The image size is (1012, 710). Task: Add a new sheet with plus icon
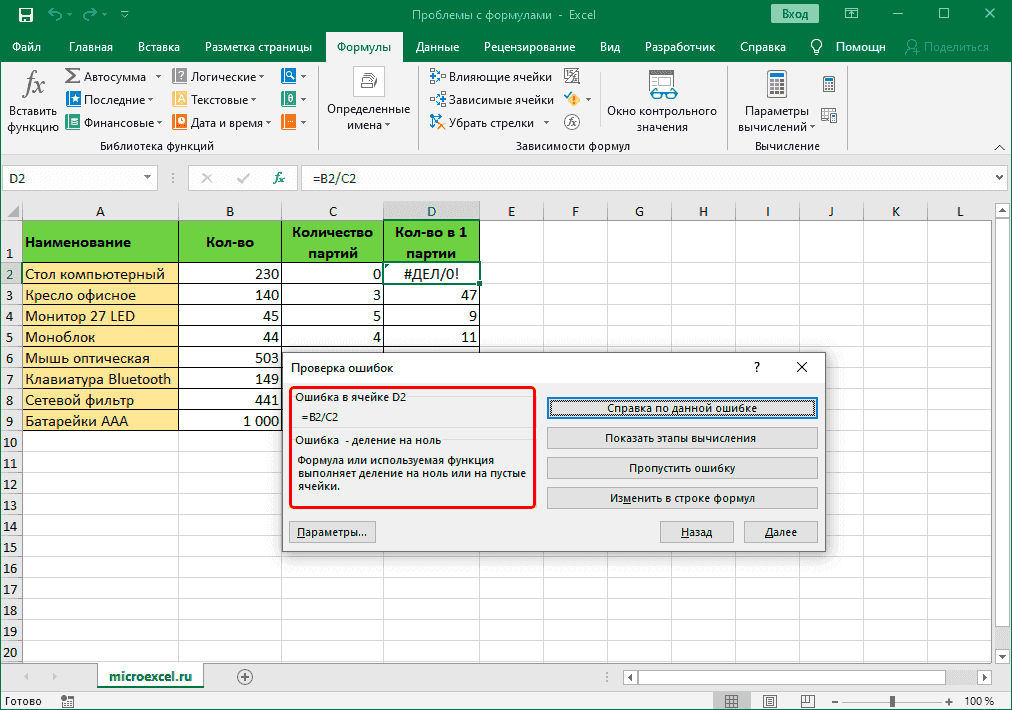pyautogui.click(x=244, y=677)
